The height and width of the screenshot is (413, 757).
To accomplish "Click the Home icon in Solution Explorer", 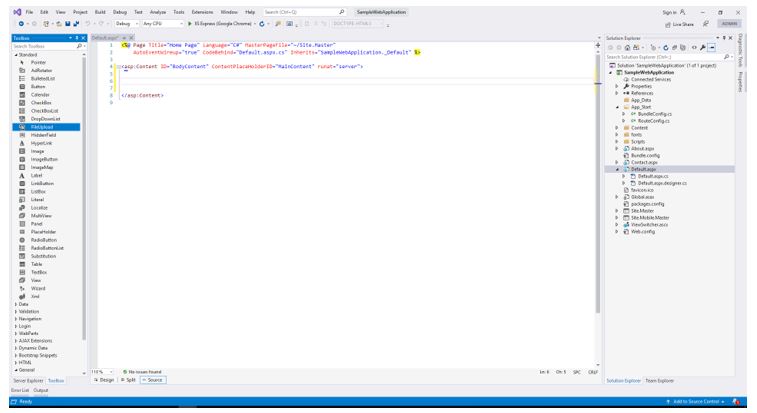I will coord(627,47).
